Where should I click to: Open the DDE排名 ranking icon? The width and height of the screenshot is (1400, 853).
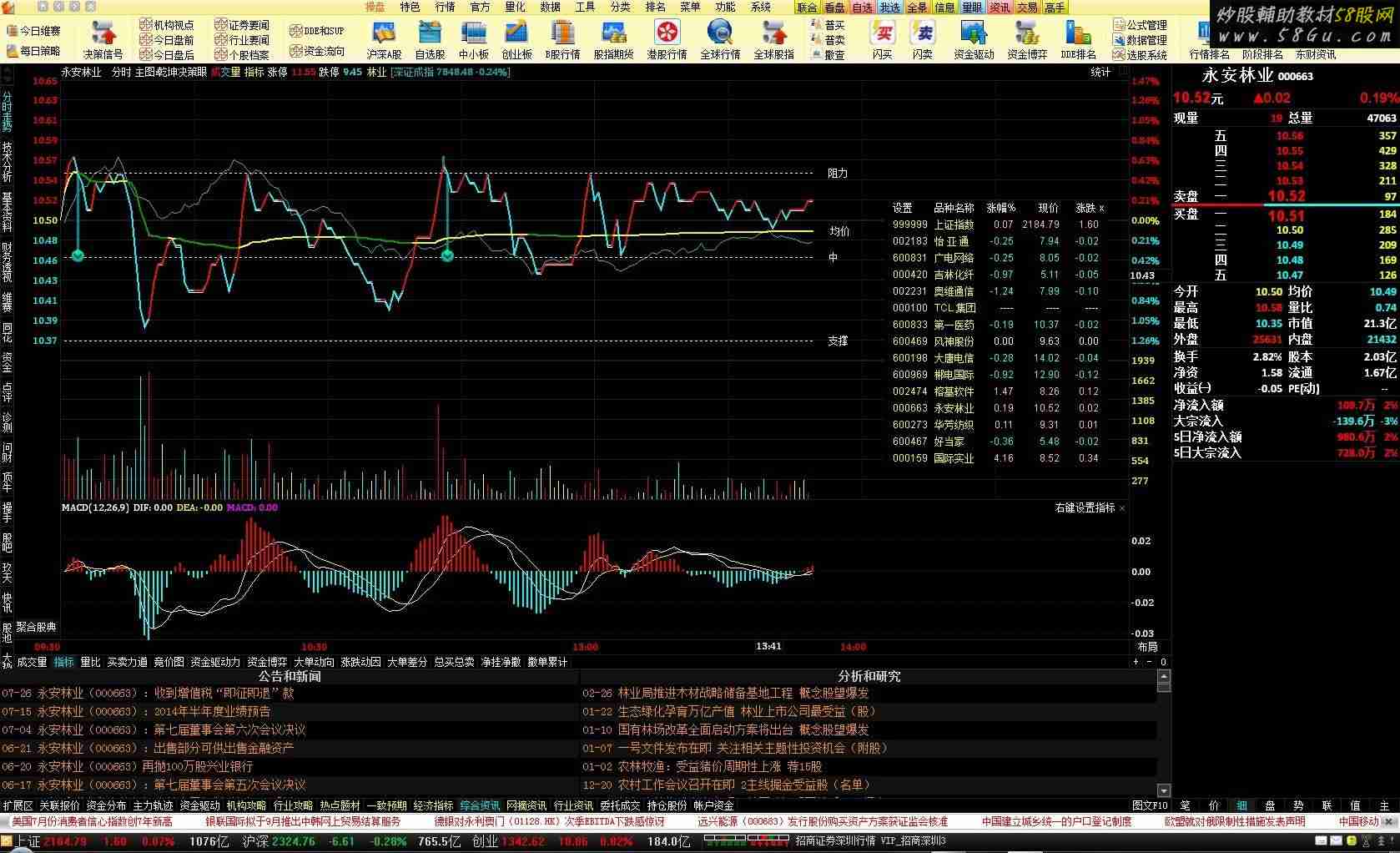coord(1078,39)
